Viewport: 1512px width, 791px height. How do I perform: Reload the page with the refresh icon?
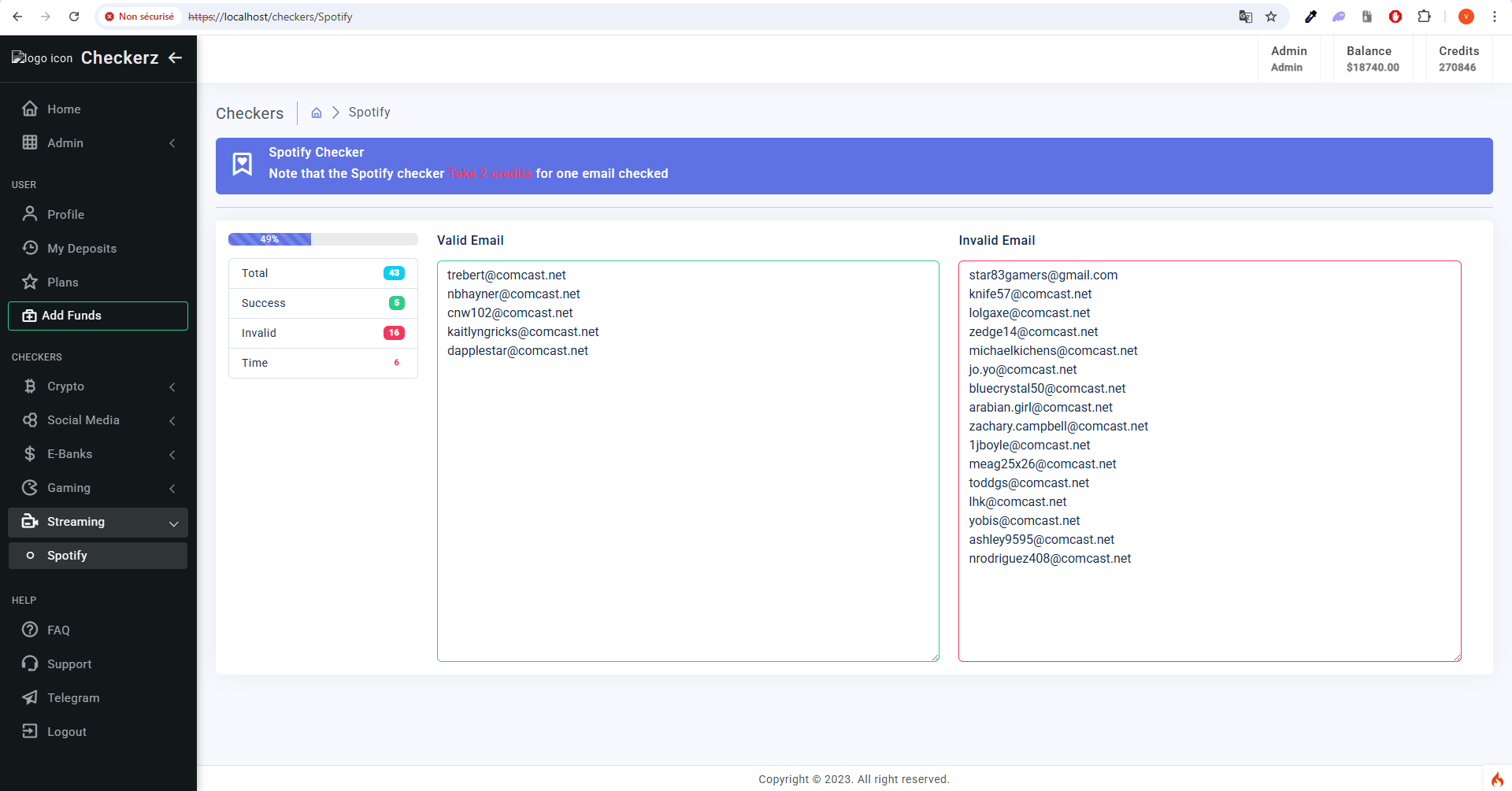(x=74, y=17)
